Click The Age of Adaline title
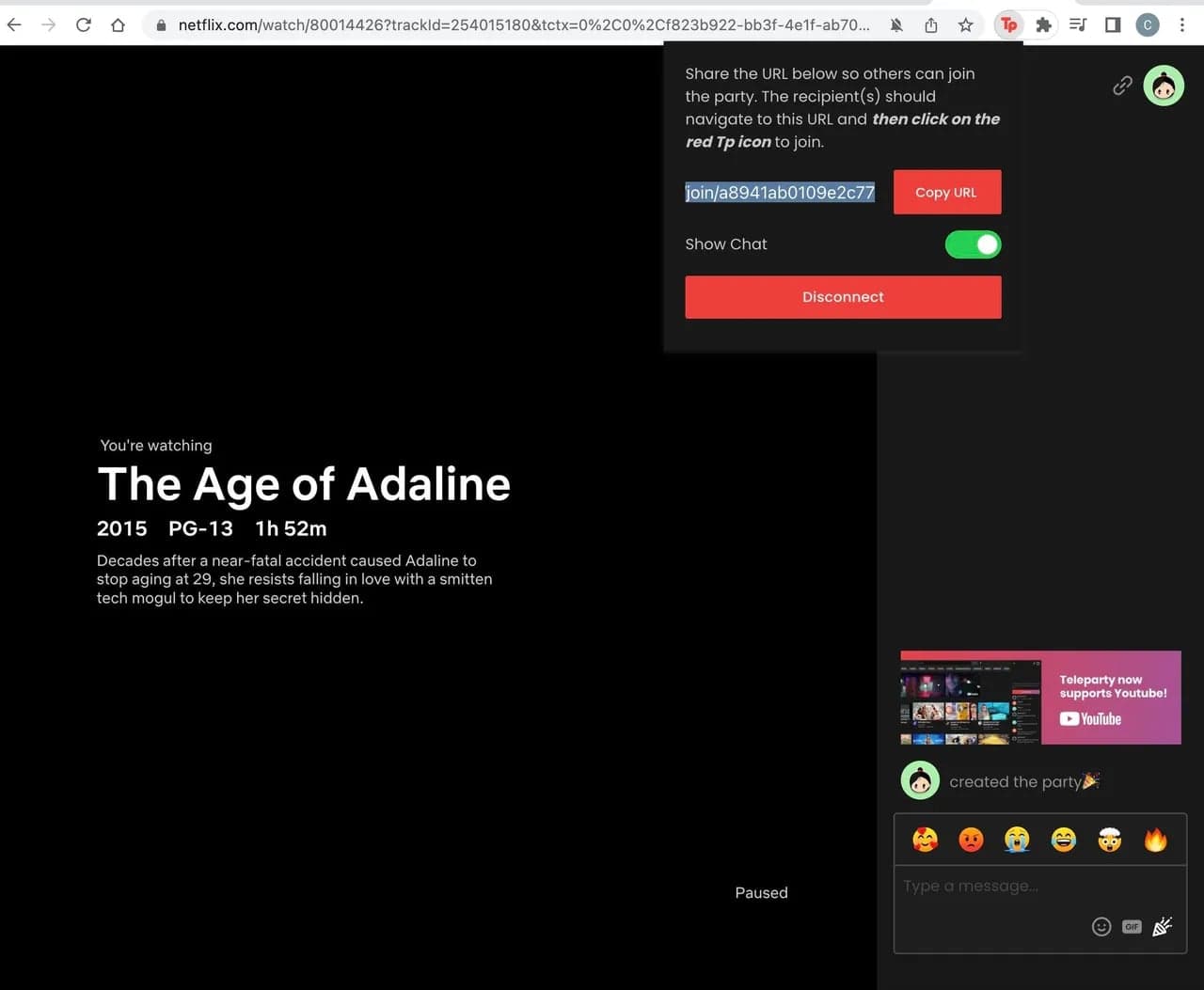 click(x=304, y=484)
